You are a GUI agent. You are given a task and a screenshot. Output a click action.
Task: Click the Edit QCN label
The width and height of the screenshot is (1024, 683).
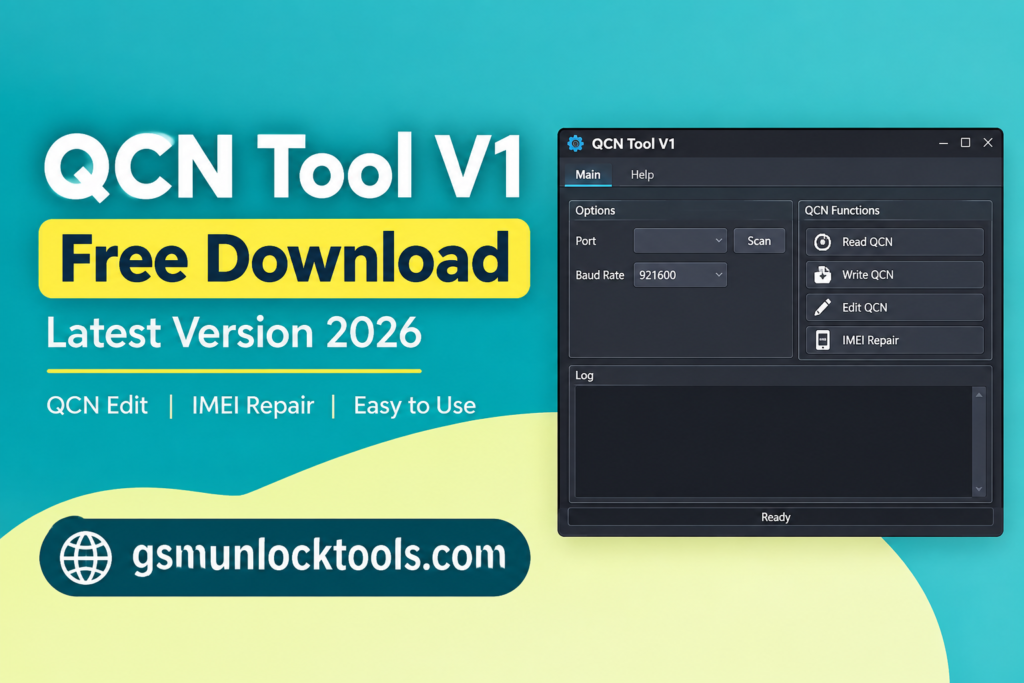[x=864, y=308]
